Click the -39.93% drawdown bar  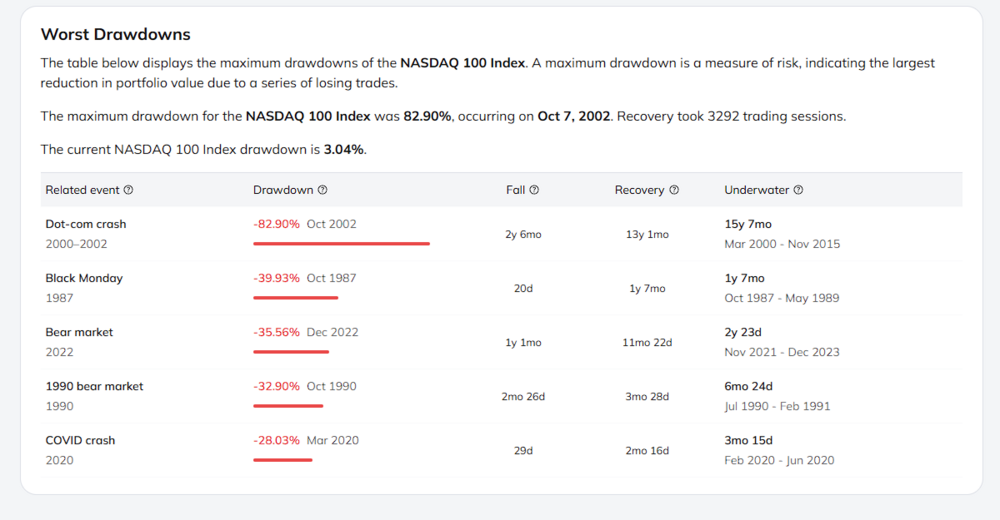pyautogui.click(x=295, y=298)
